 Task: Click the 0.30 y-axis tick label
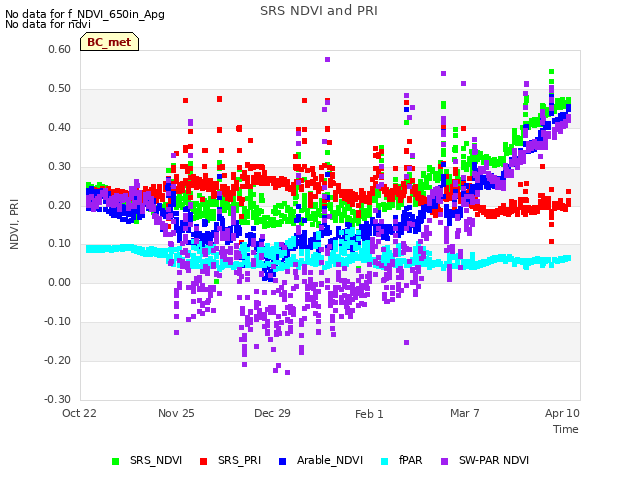60,167
